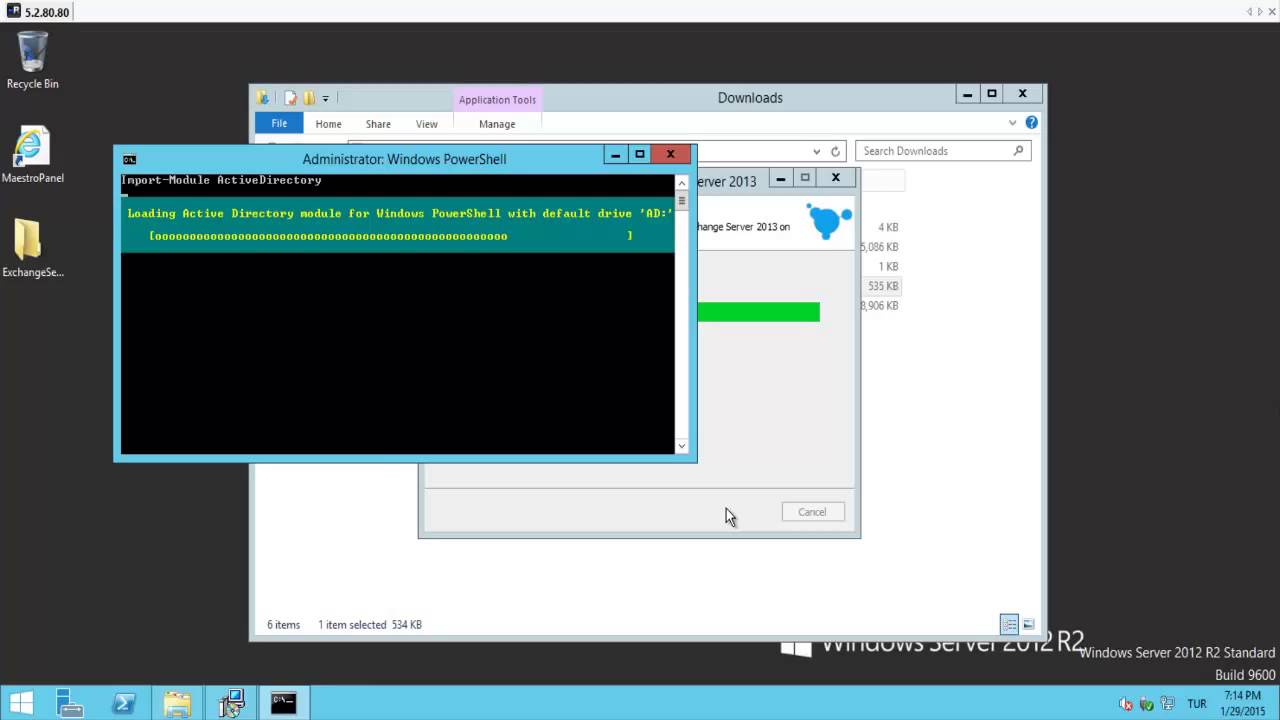Click the Search Downloads field
1280x720 pixels.
click(x=942, y=151)
